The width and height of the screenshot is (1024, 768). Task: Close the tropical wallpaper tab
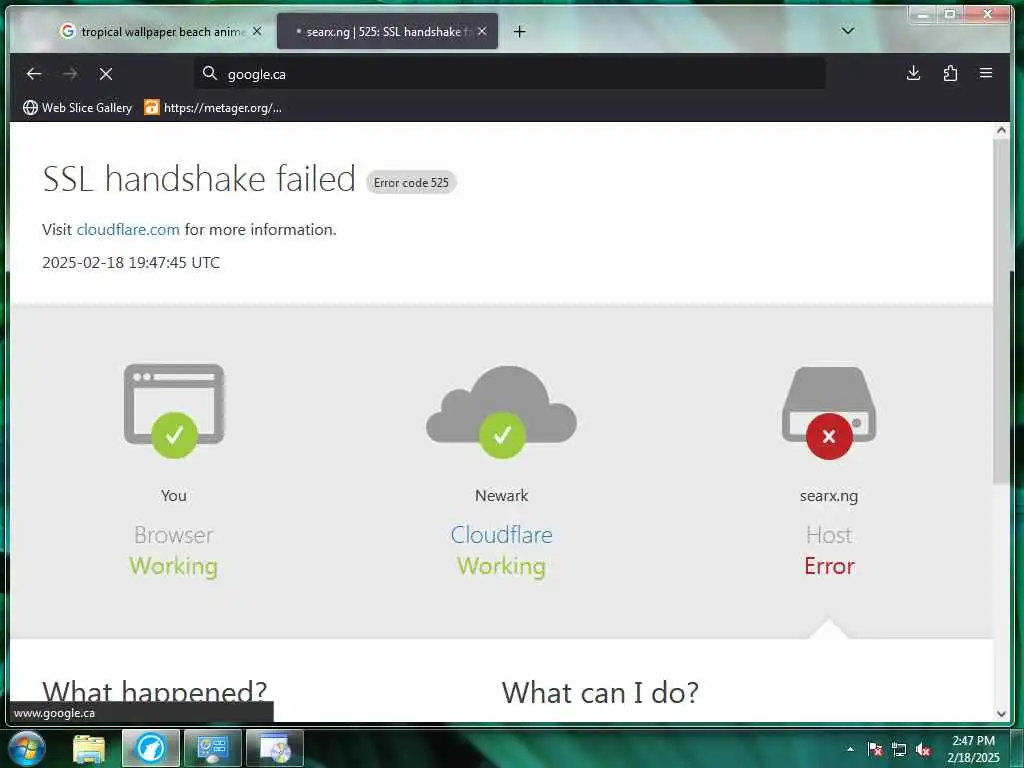[x=257, y=31]
